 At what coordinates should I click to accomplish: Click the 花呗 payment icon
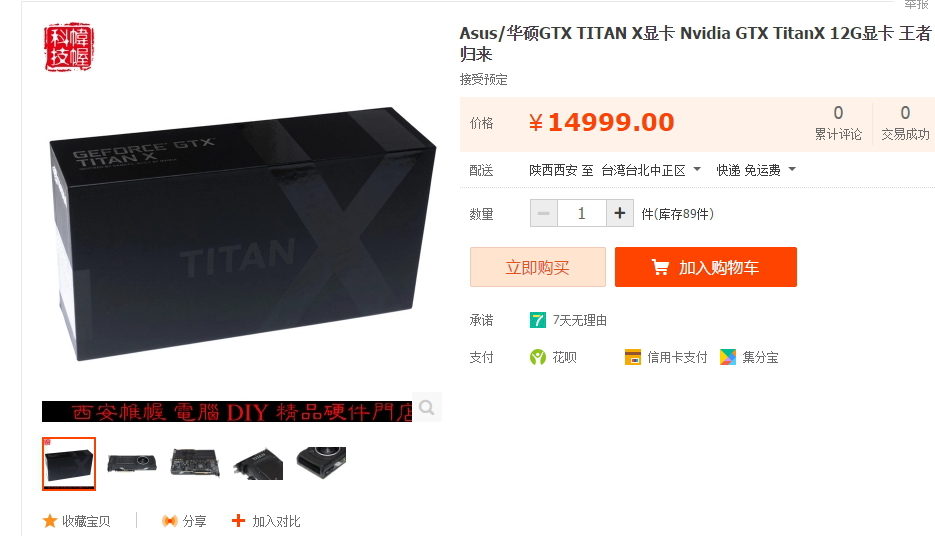click(x=538, y=357)
